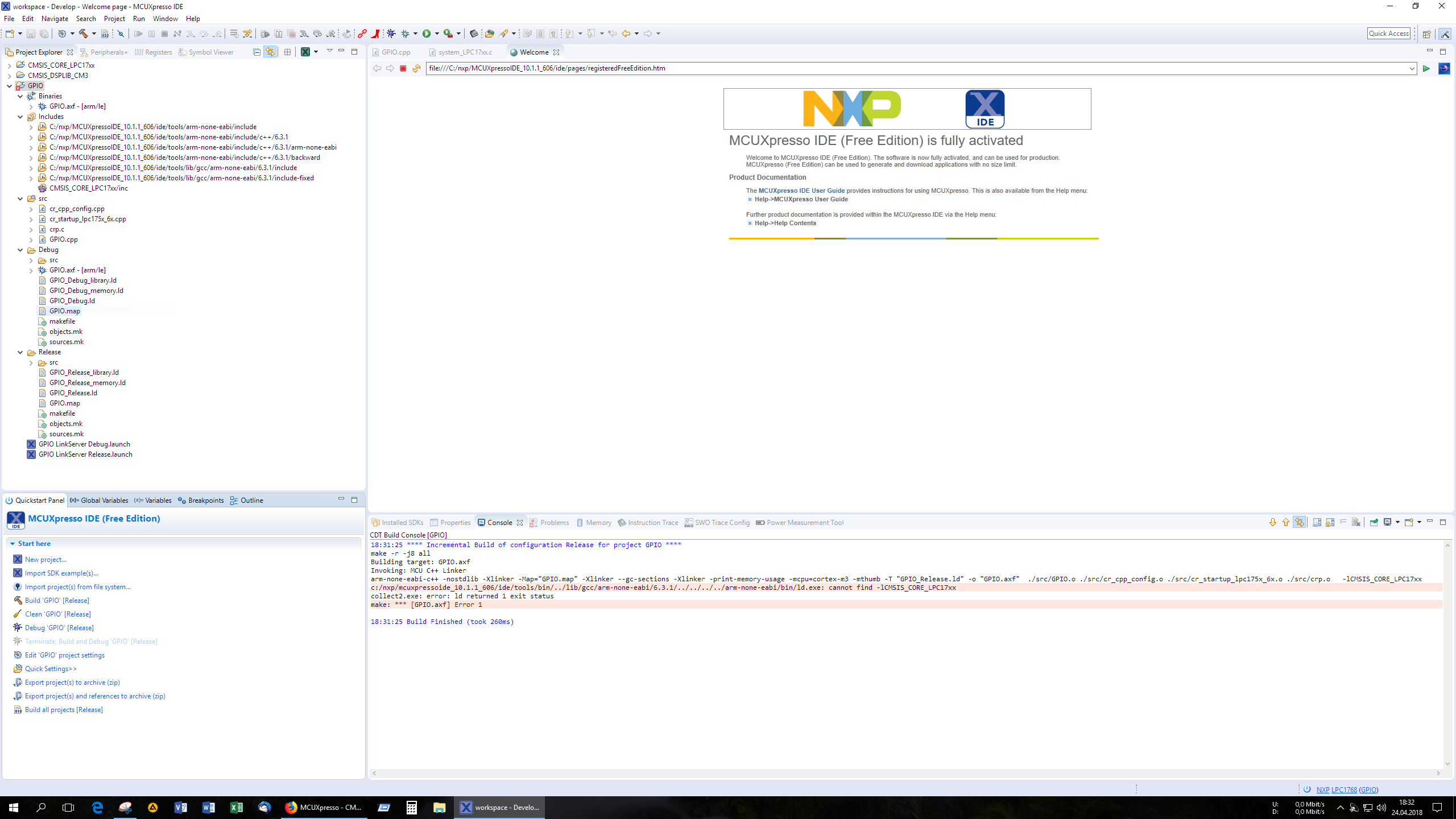
Task: Open Run button dropdown arrow
Action: (x=437, y=34)
